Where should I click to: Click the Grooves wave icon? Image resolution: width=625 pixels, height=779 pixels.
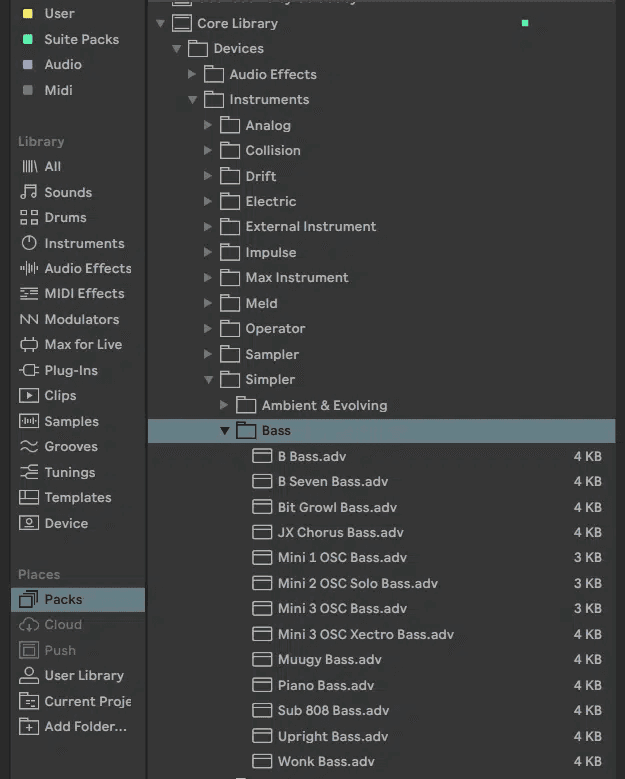[x=29, y=447]
